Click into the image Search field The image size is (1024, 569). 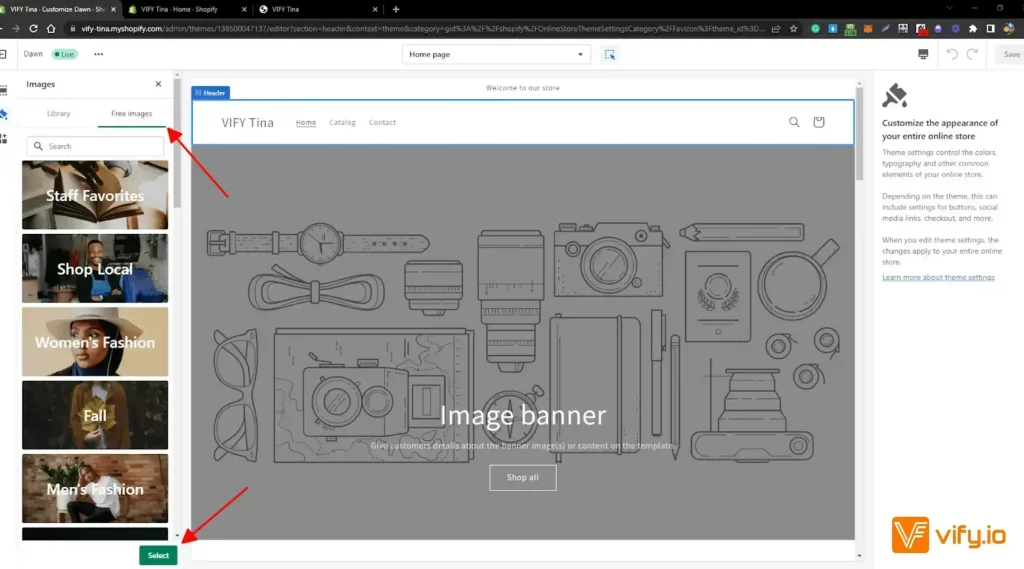[96, 146]
